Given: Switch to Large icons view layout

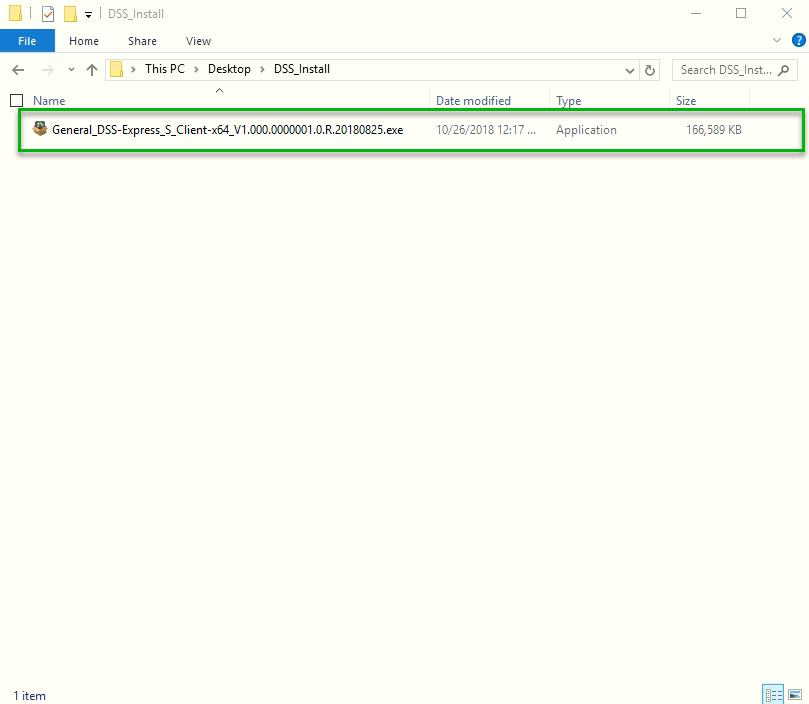Looking at the screenshot, I should [x=795, y=695].
